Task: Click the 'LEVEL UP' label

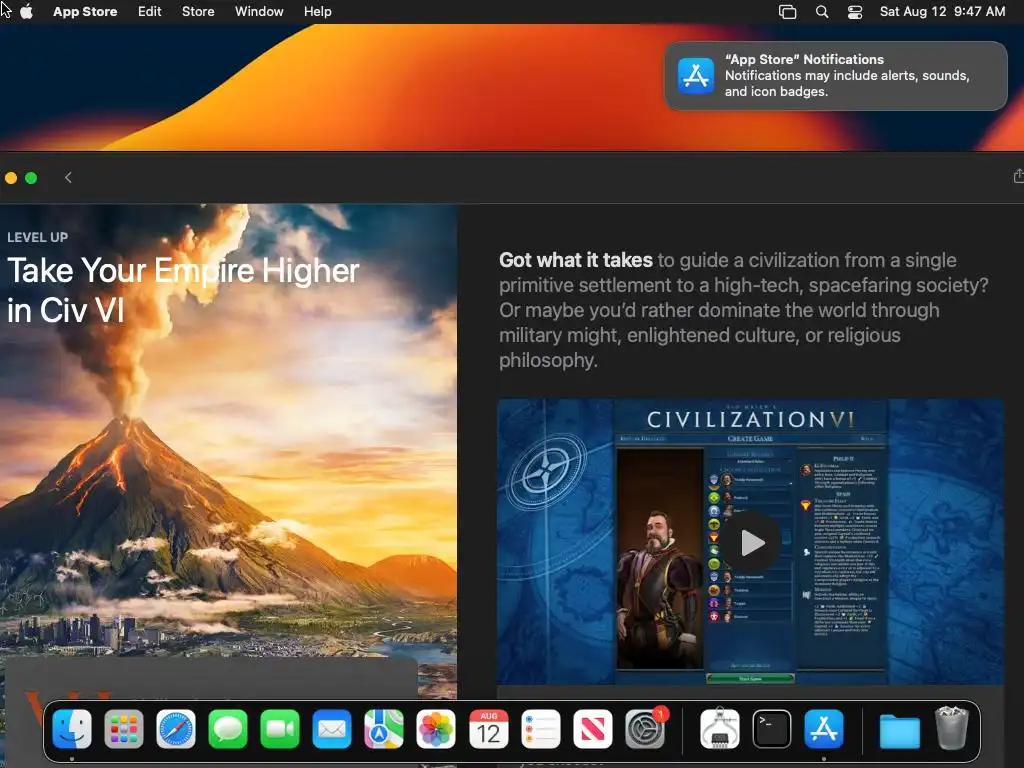Action: (37, 237)
